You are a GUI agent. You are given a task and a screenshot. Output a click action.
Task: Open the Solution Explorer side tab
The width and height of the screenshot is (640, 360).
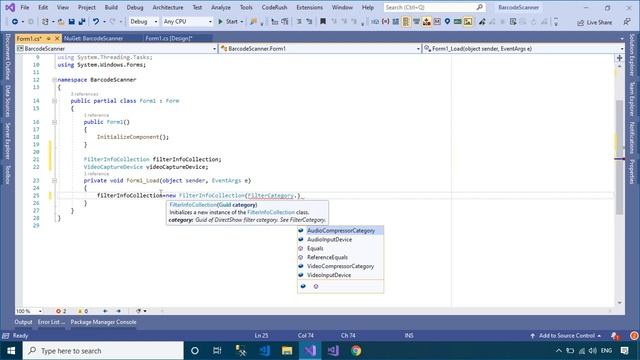[632, 55]
